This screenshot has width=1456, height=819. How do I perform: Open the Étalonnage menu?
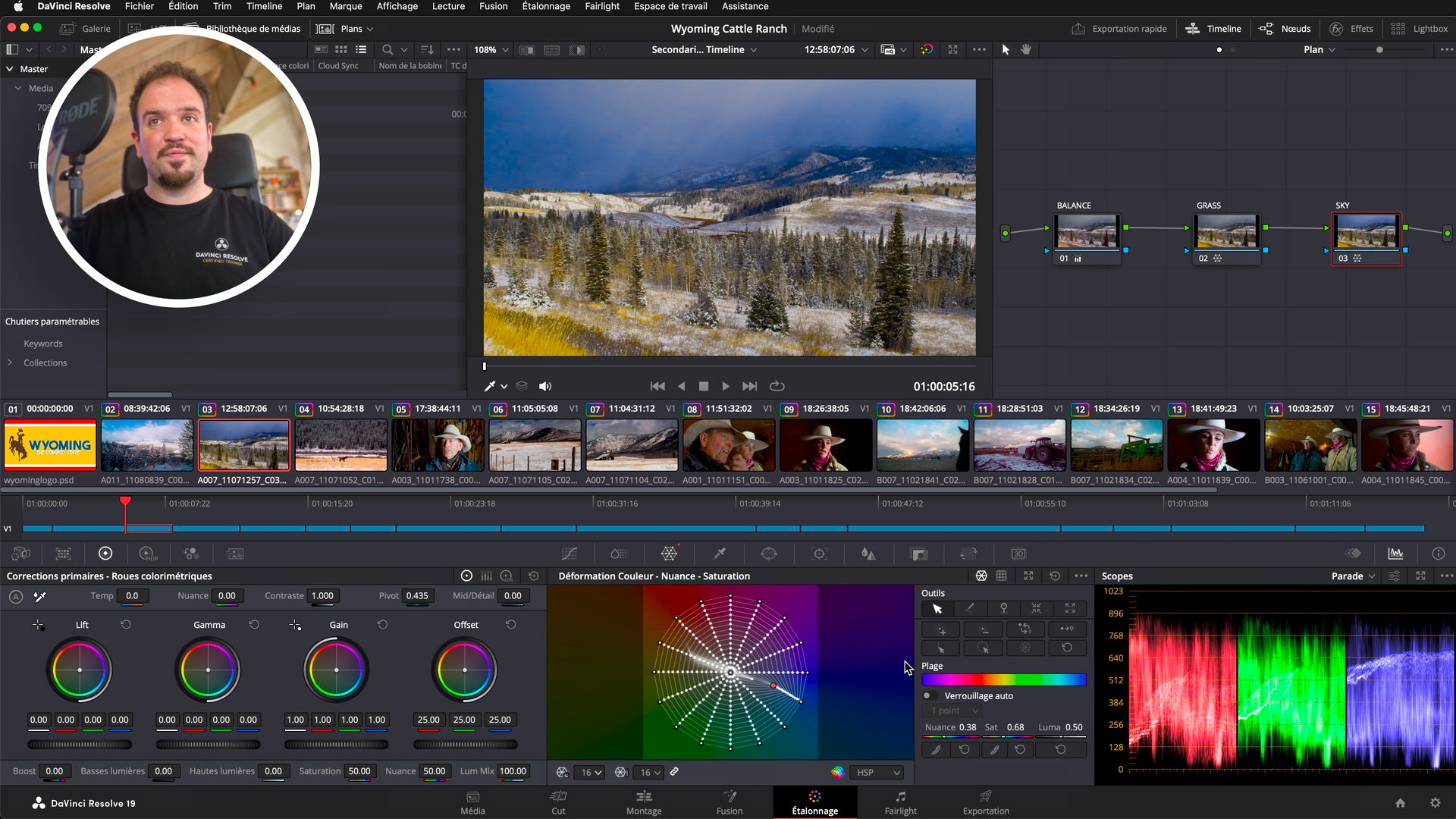tap(546, 6)
